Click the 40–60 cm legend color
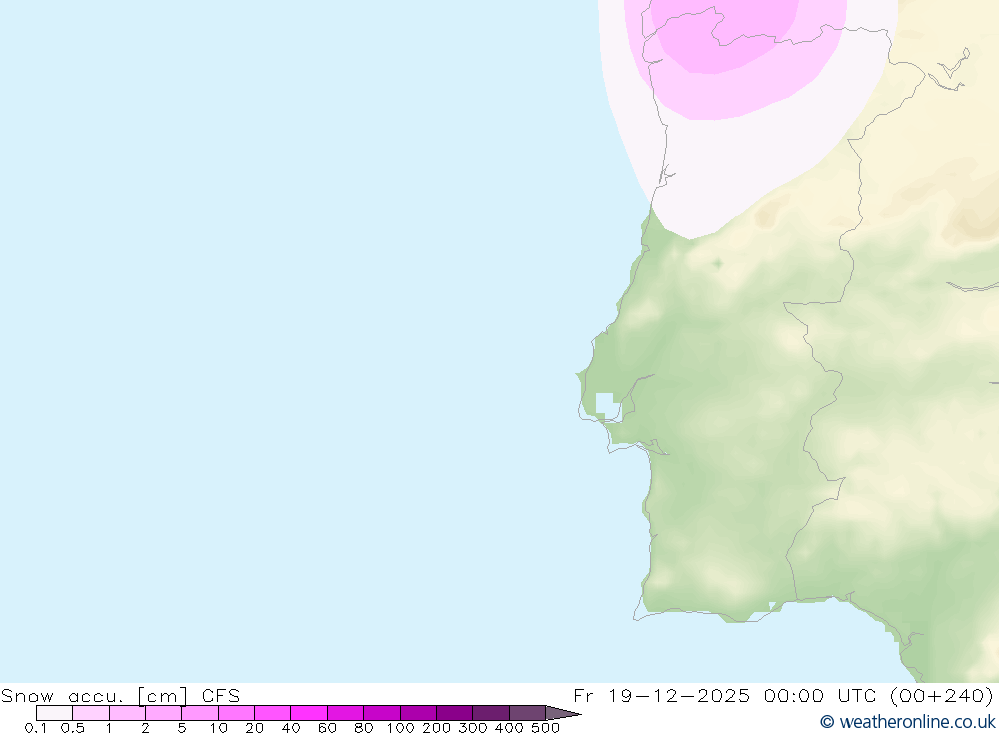1000x733 pixels. tap(309, 713)
